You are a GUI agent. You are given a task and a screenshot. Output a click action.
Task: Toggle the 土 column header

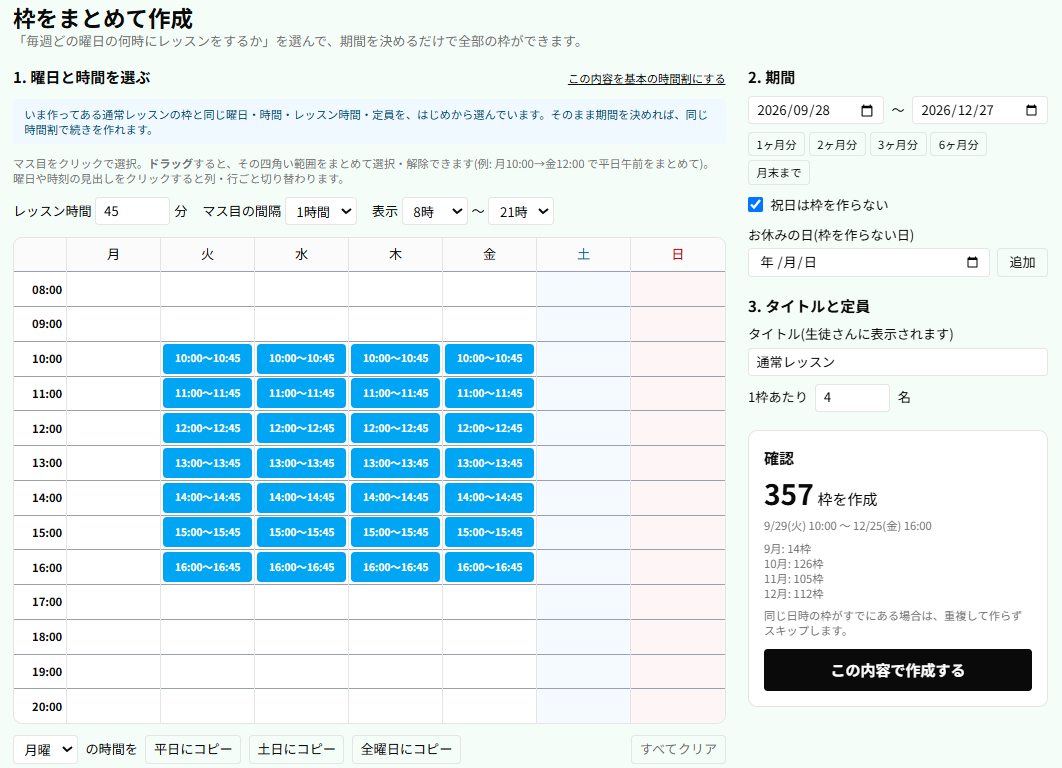583,255
